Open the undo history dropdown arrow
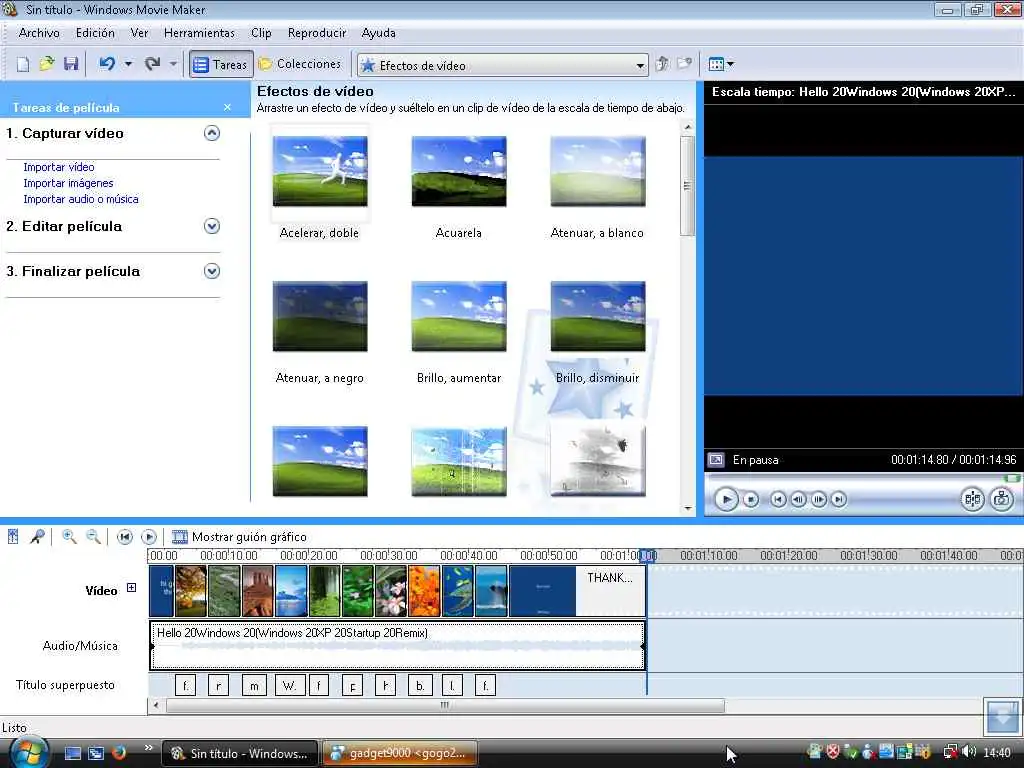Image resolution: width=1024 pixels, height=768 pixels. point(128,64)
